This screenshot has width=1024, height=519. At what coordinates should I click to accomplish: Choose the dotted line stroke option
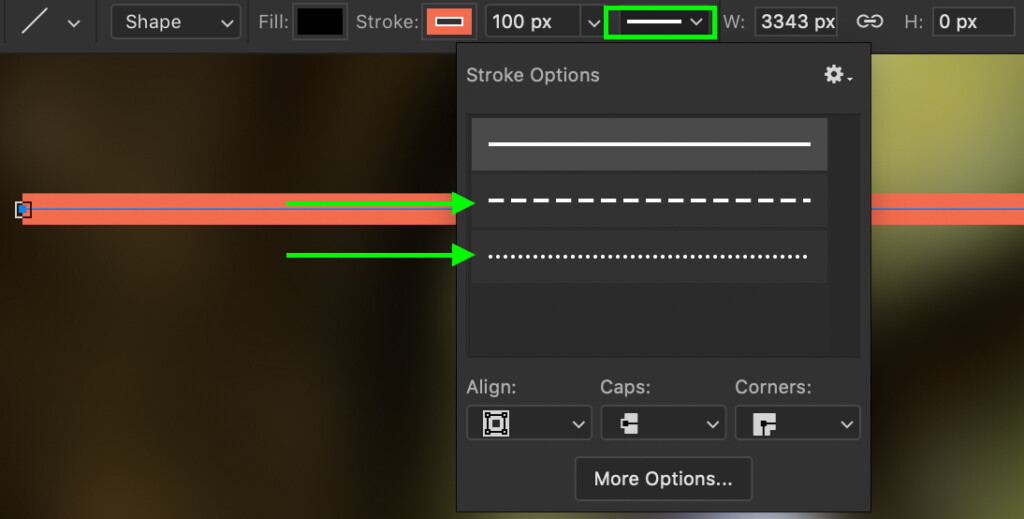tap(649, 256)
